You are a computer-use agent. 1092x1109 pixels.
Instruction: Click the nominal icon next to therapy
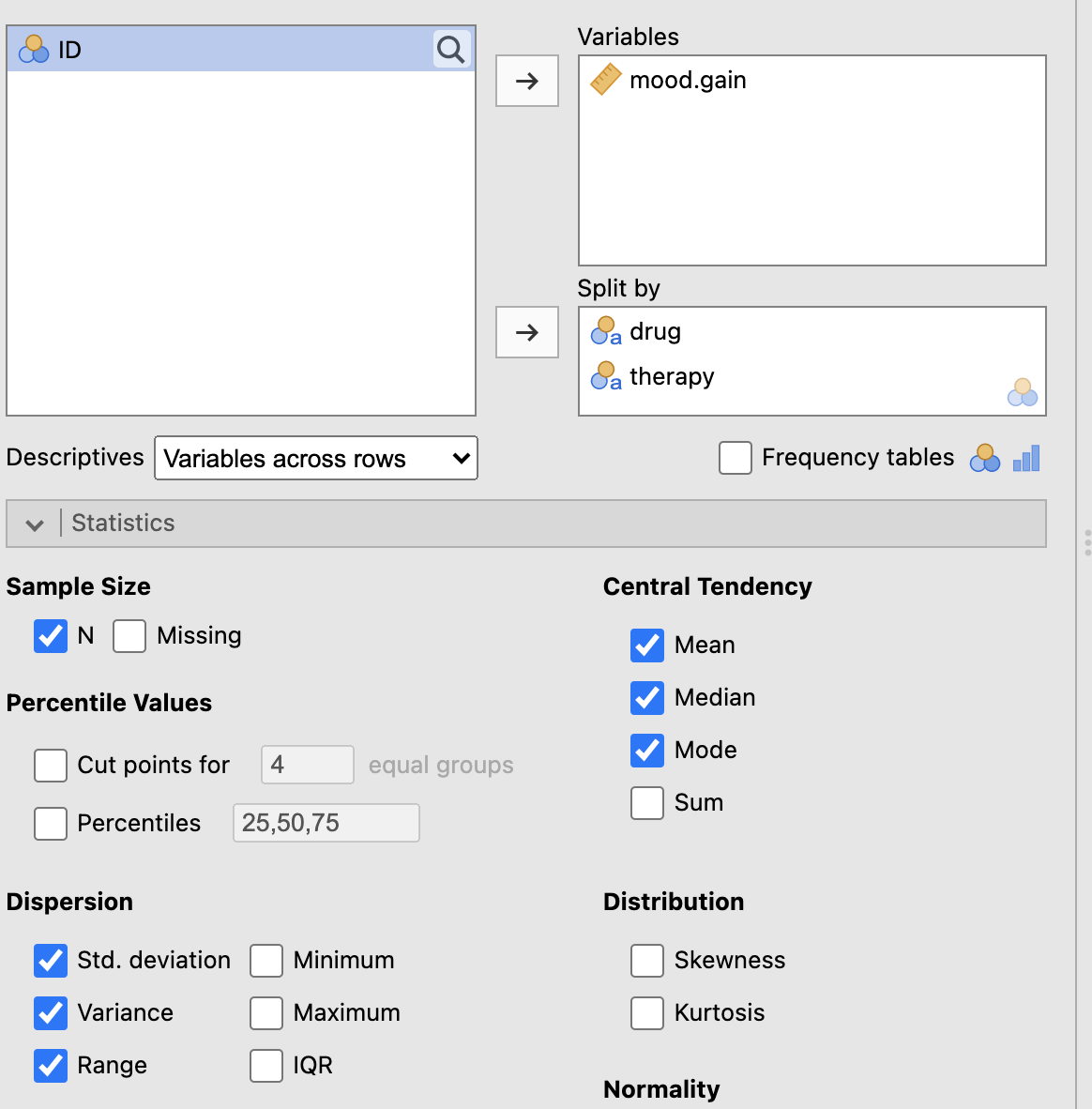[x=605, y=376]
